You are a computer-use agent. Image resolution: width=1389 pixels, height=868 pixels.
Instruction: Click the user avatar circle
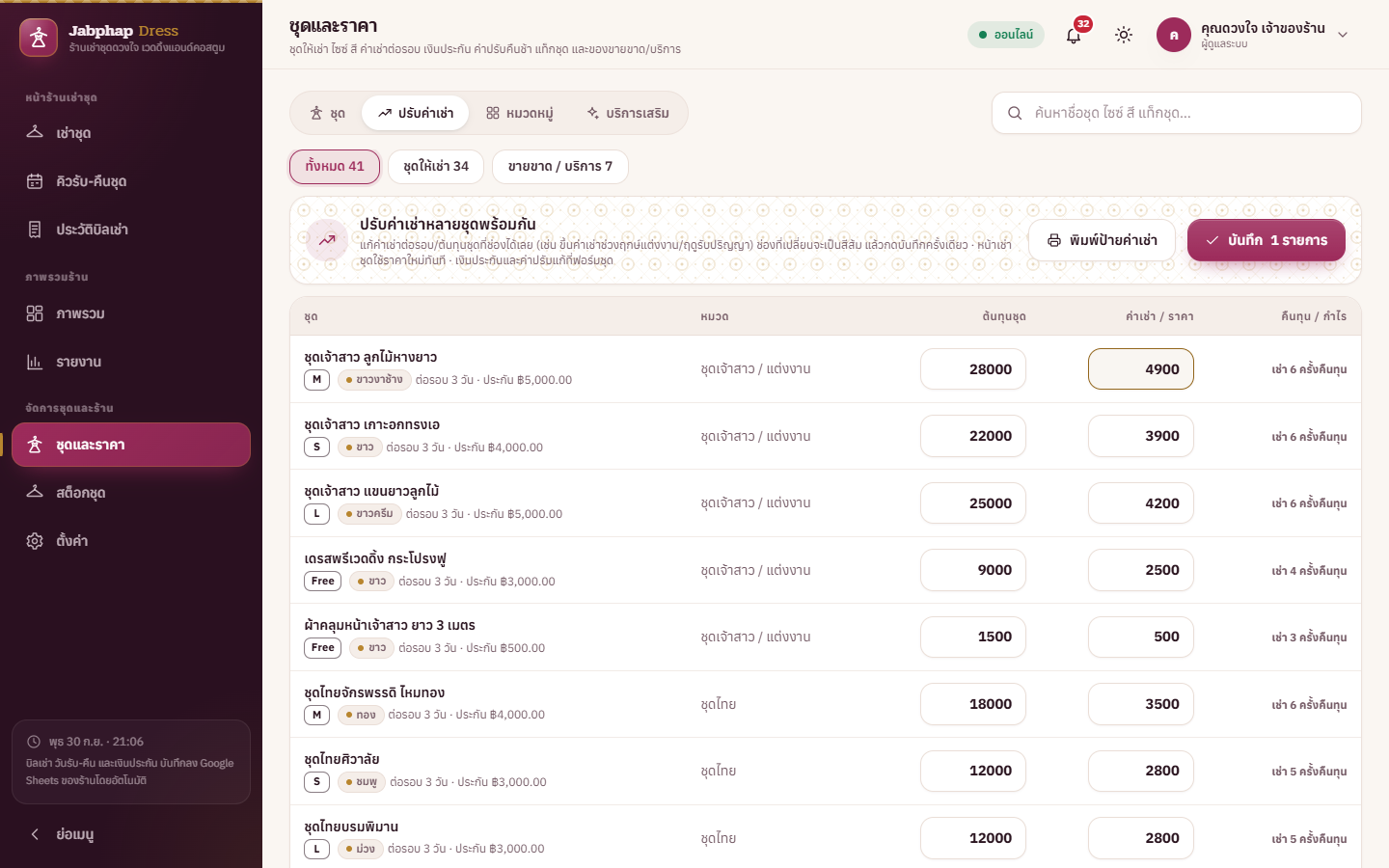[1174, 35]
